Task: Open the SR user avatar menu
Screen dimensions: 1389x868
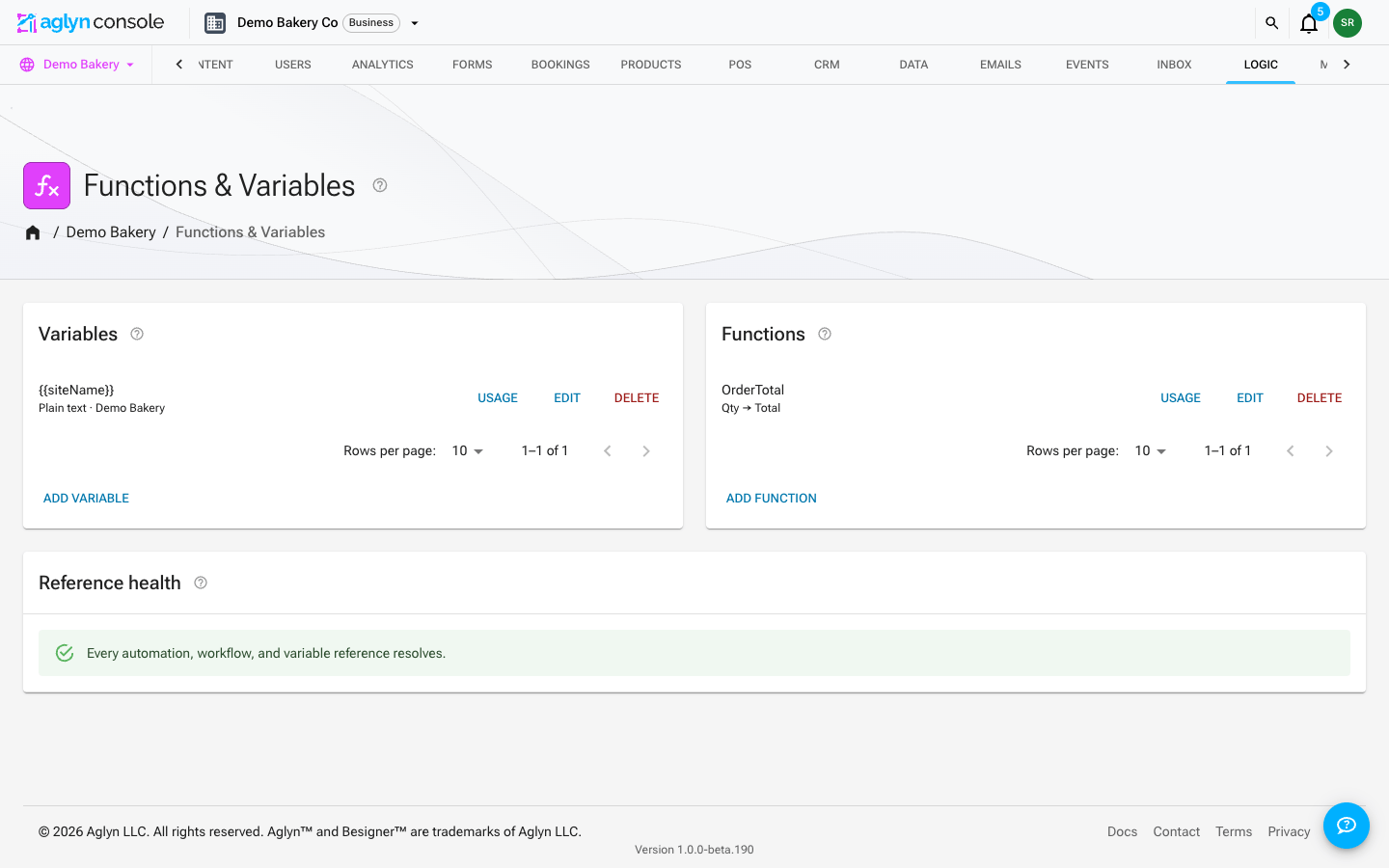Action: [1348, 23]
